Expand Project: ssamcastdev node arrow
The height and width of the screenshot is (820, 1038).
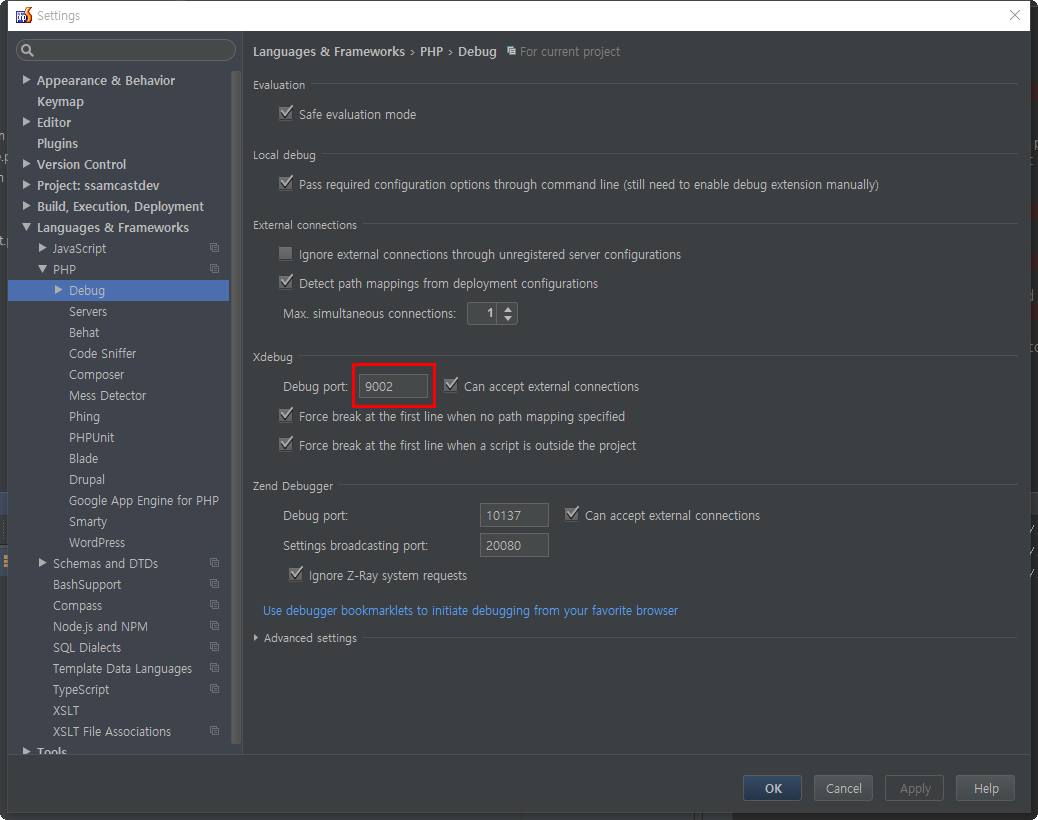coord(26,185)
